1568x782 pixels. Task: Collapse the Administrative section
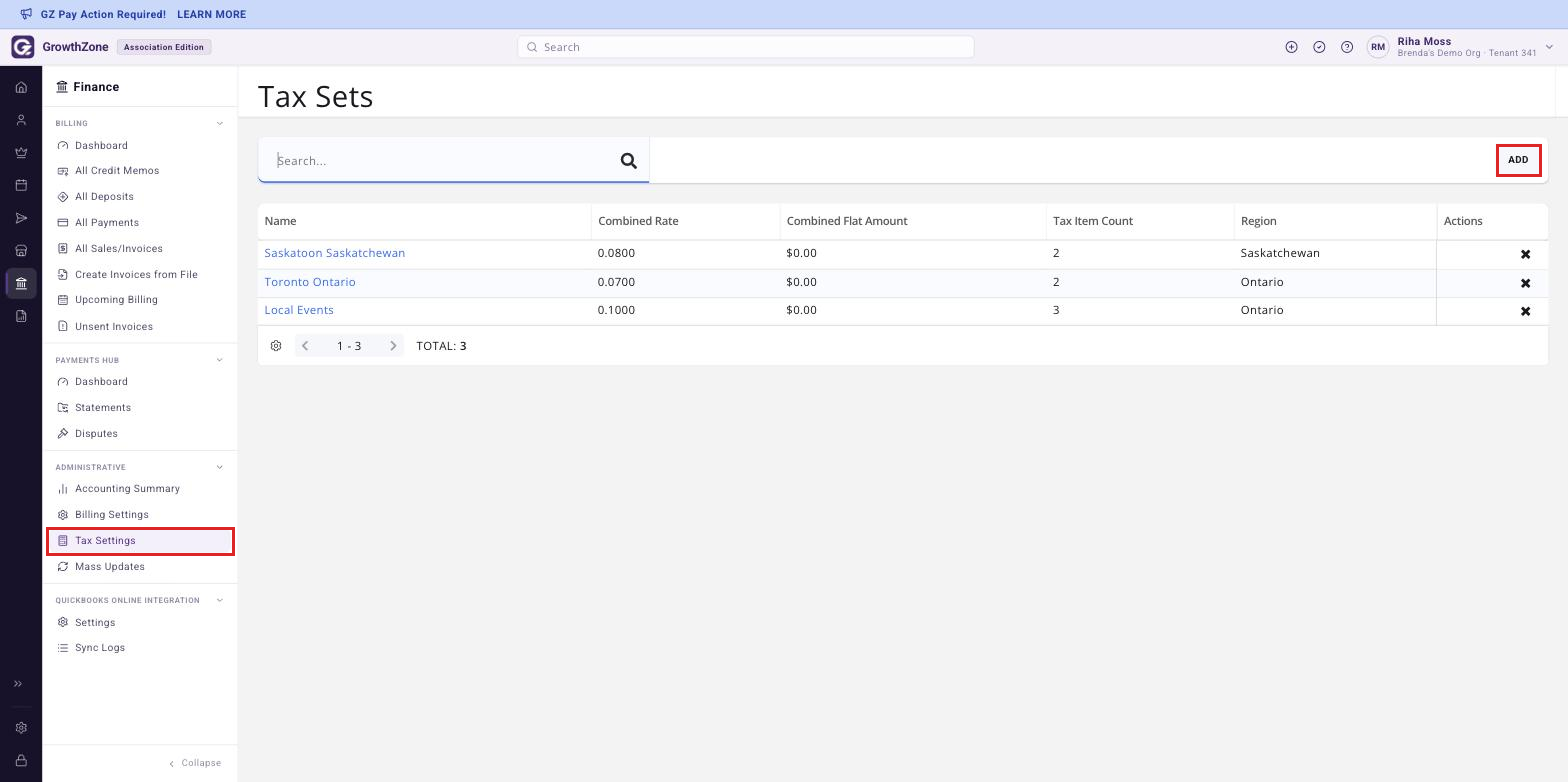coord(220,467)
